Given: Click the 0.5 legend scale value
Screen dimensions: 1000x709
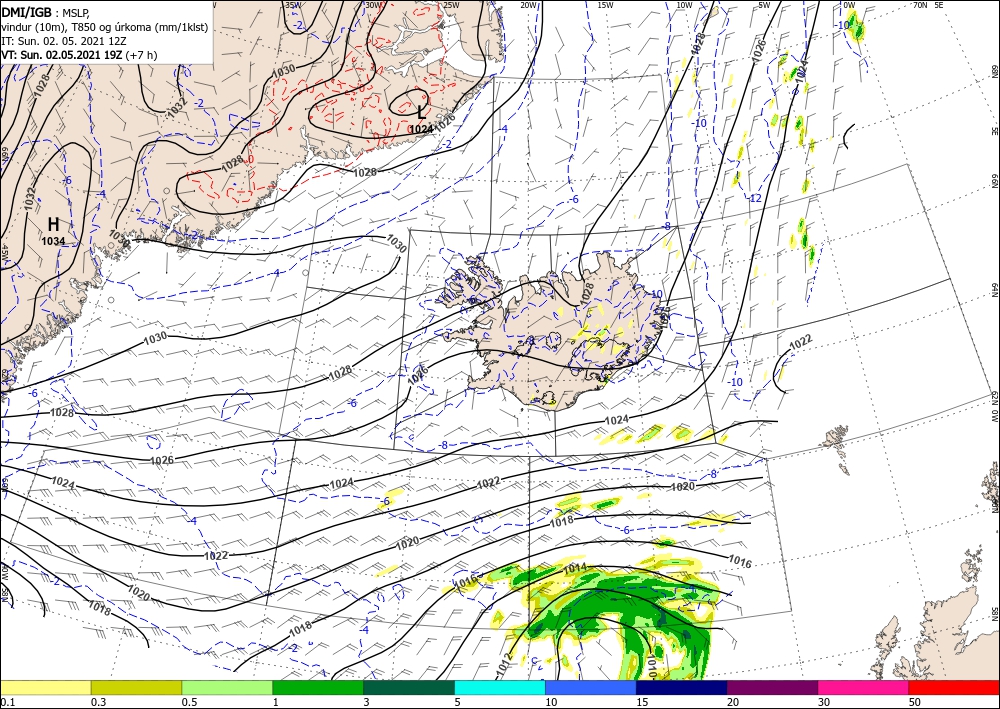Looking at the screenshot, I should (189, 702).
